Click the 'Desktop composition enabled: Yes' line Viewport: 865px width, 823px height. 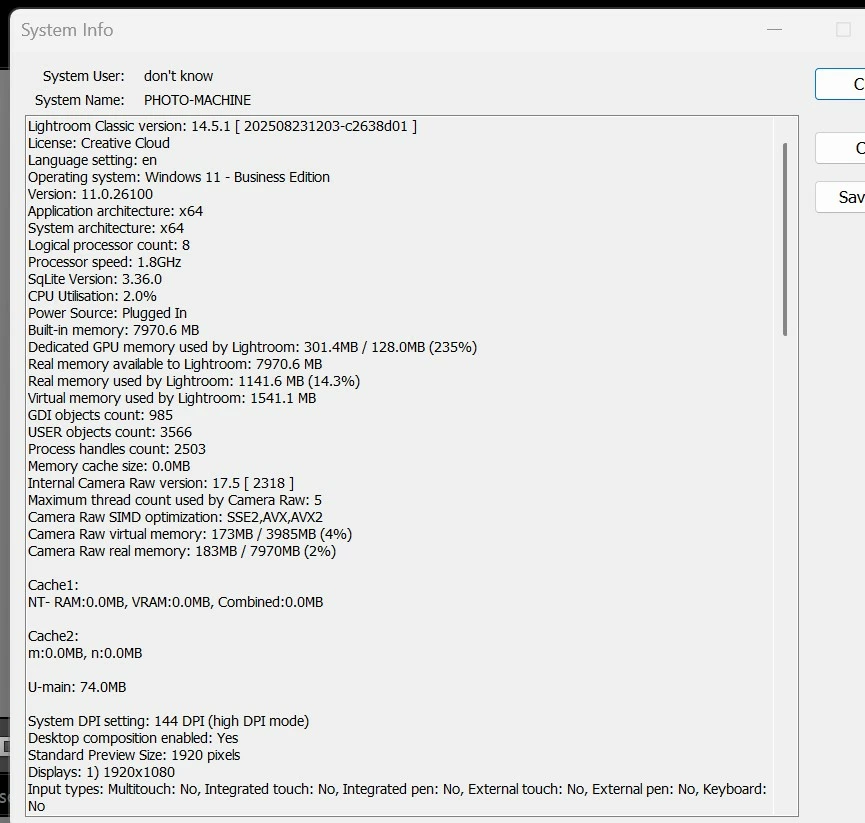133,738
